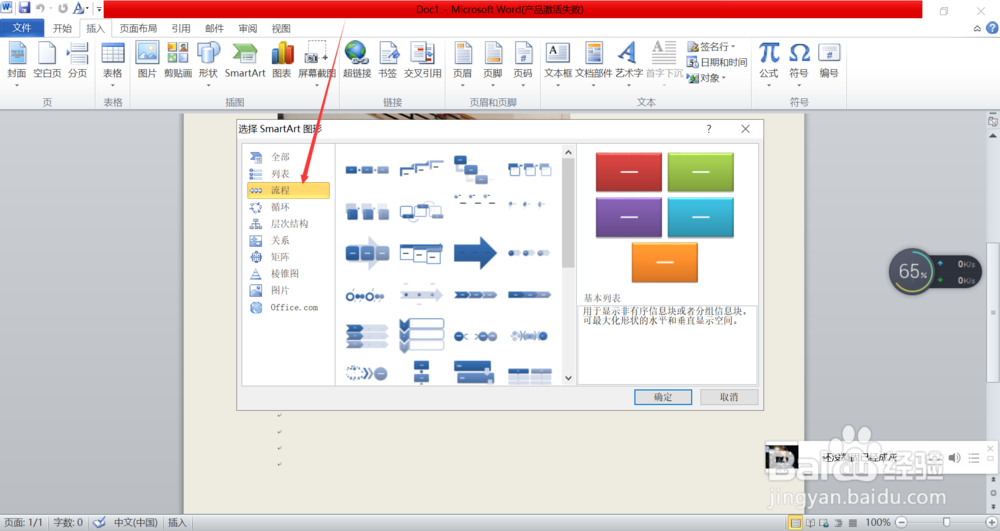Insert a blank page (空白页)
The width and height of the screenshot is (1000, 531).
pos(47,61)
